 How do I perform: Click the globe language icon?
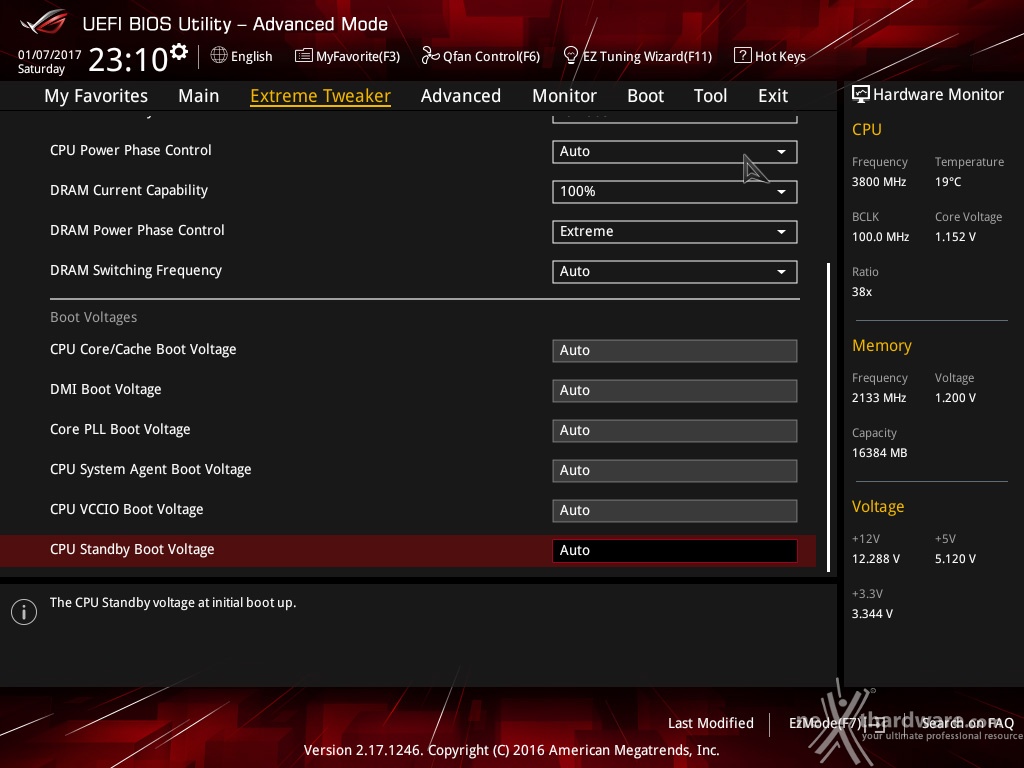tap(219, 56)
